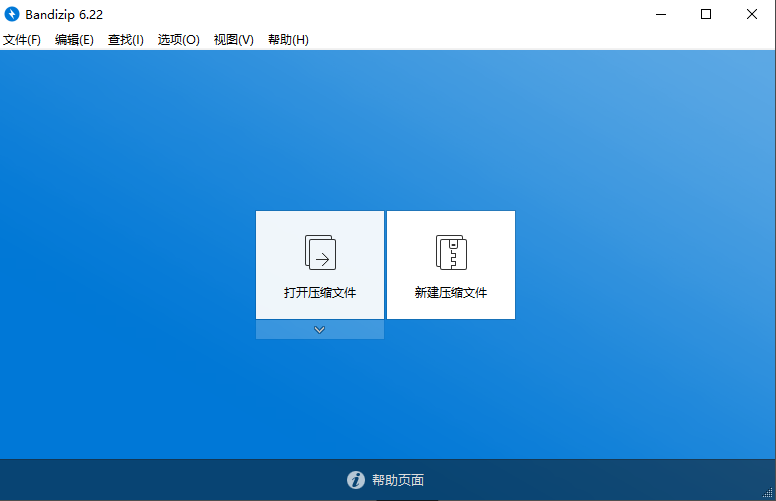The height and width of the screenshot is (501, 776).
Task: Open the 帮助页面 link
Action: coord(398,480)
